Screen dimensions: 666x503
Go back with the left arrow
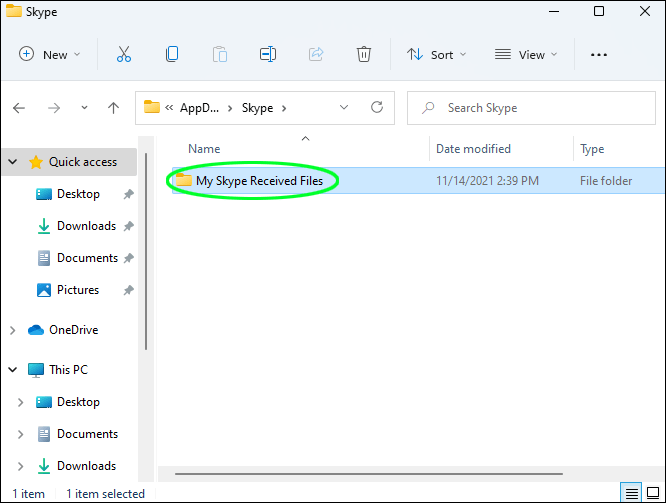[19, 108]
